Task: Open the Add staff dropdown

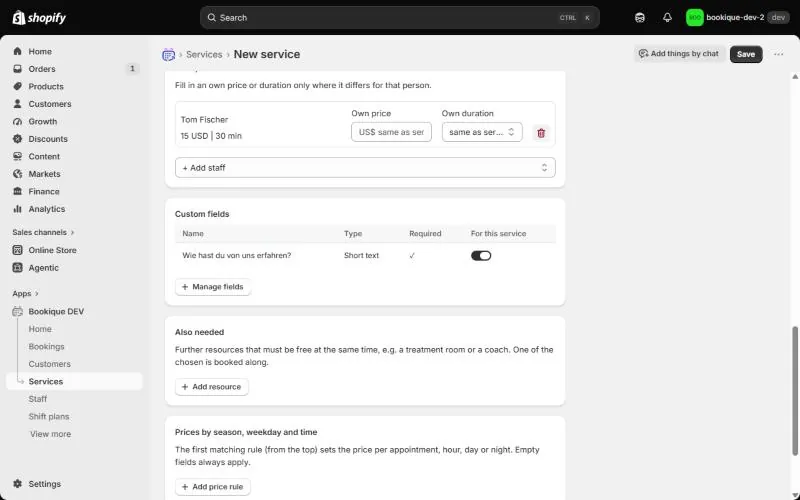Action: point(365,168)
